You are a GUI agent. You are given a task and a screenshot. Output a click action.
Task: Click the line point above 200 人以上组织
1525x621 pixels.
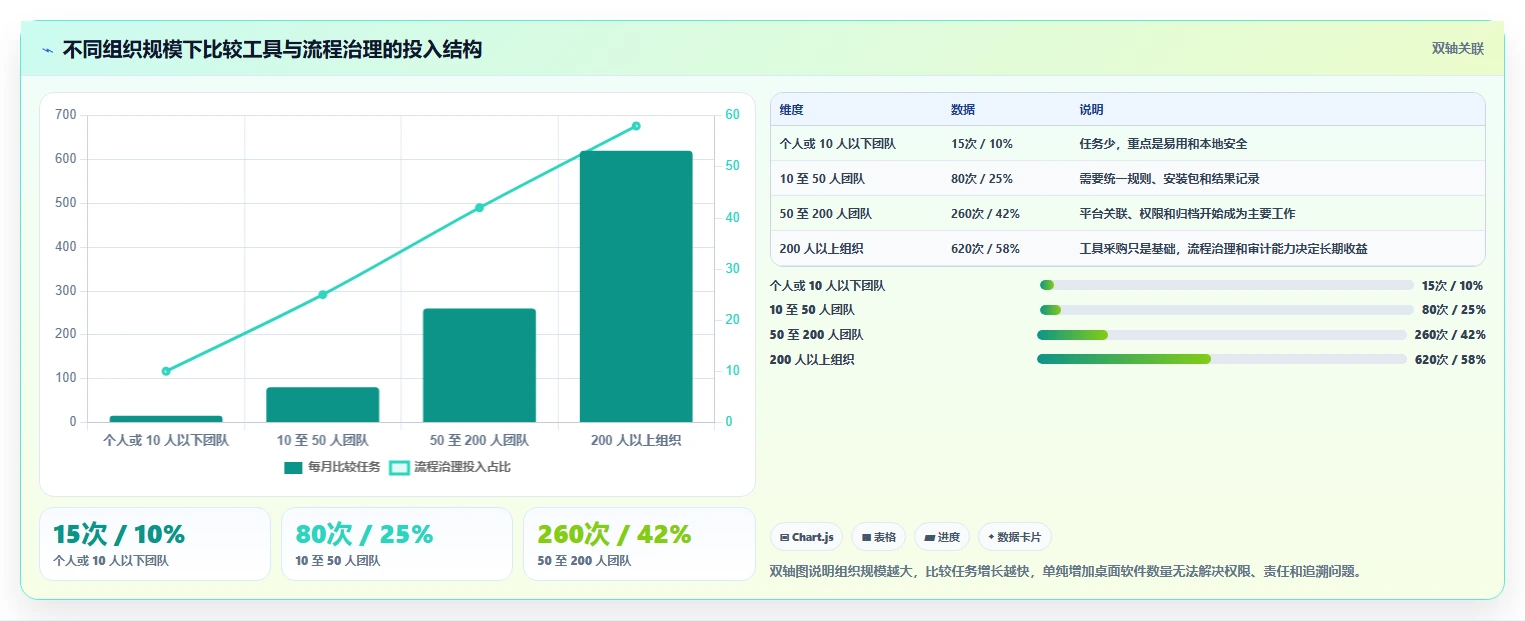(636, 126)
